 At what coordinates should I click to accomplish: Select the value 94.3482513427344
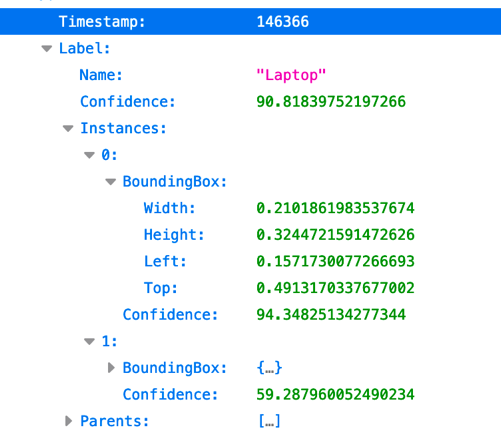click(x=331, y=315)
